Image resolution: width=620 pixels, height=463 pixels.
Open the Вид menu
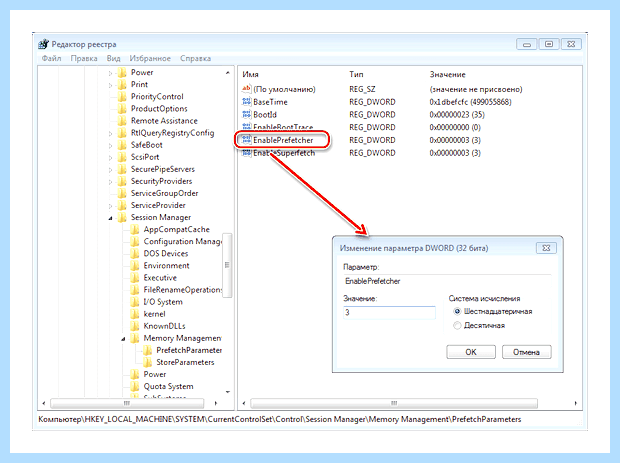pyautogui.click(x=113, y=58)
